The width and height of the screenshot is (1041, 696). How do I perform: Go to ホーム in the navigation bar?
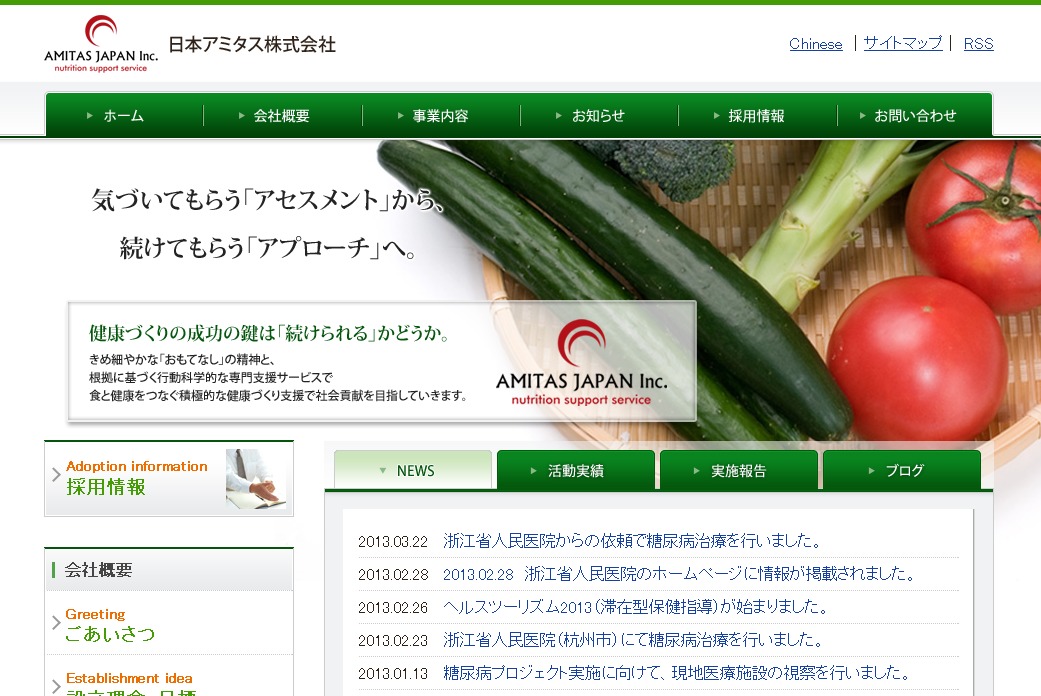pyautogui.click(x=124, y=116)
